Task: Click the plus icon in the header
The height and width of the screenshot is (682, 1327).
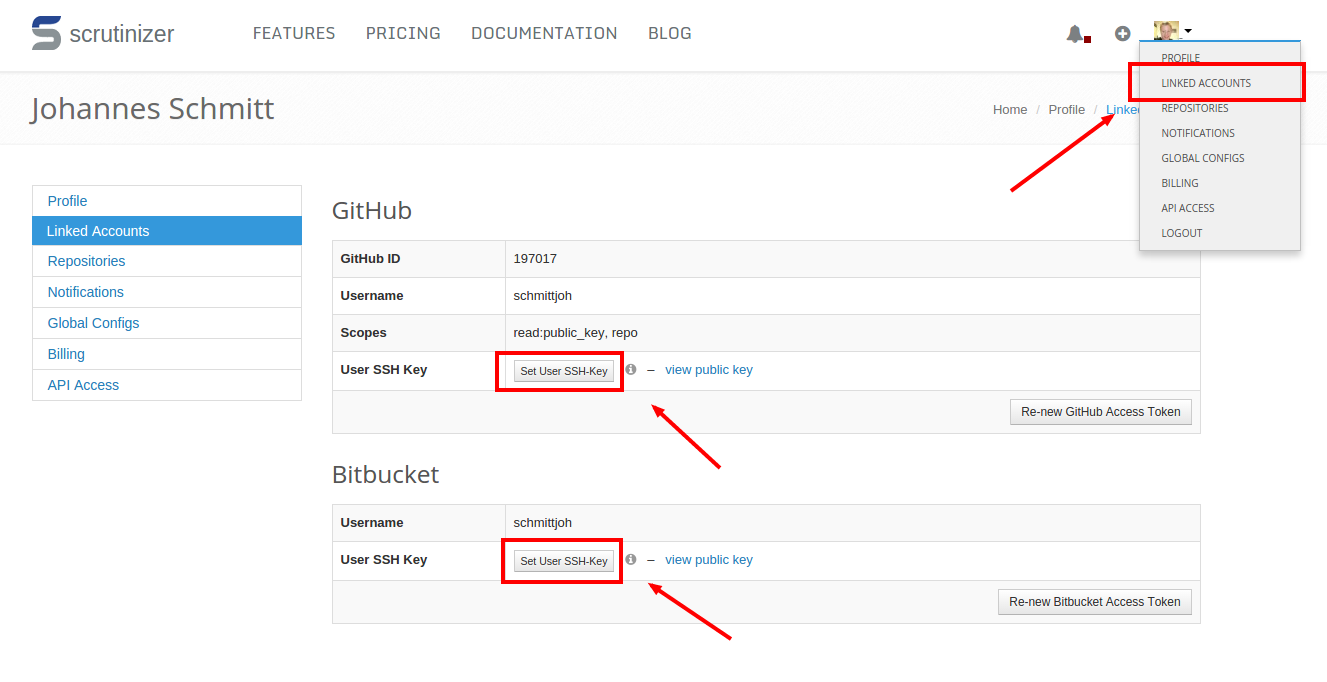Action: (1123, 33)
